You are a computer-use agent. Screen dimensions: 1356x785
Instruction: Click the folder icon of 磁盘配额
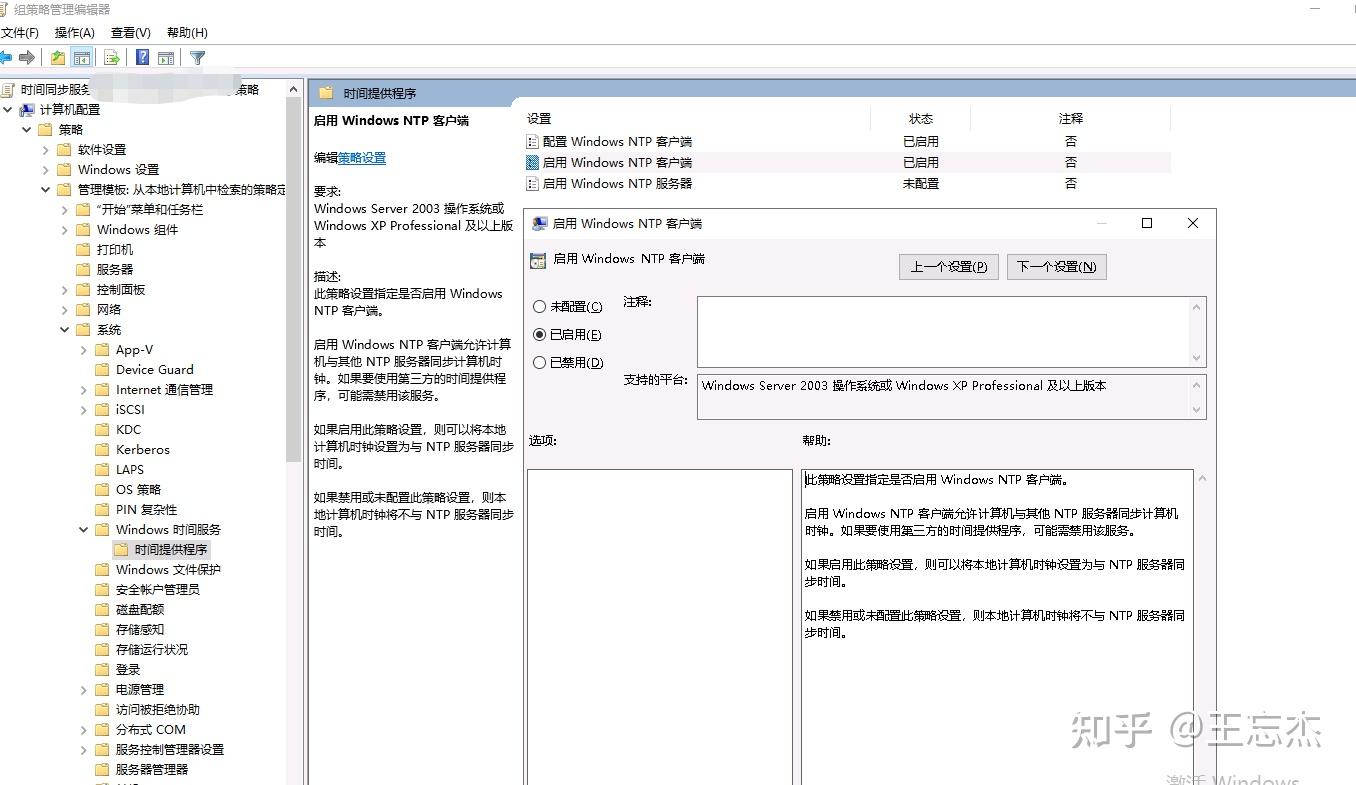(102, 610)
